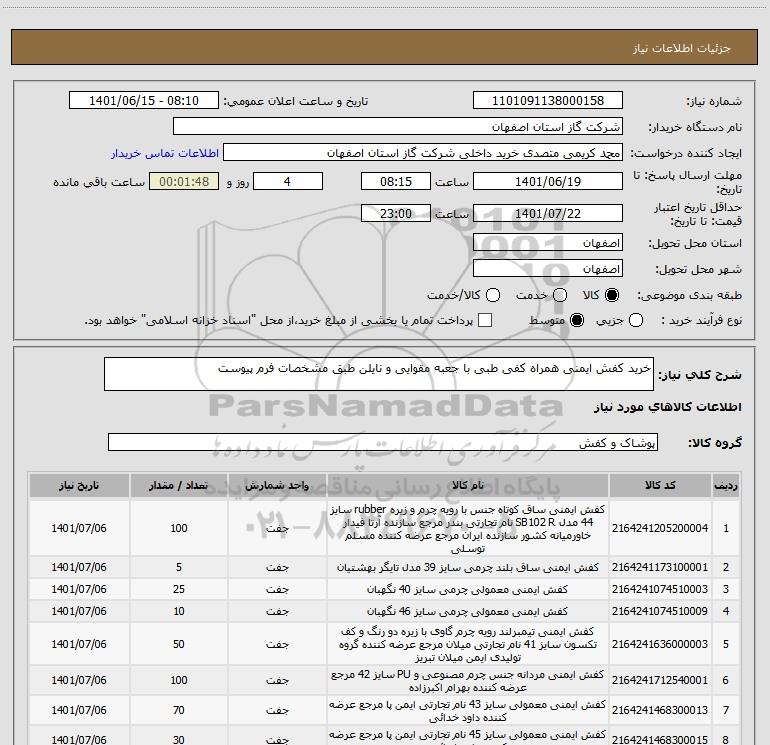
Task: Click the product name with سایز 39 مدل تایگر
Action: point(468,567)
